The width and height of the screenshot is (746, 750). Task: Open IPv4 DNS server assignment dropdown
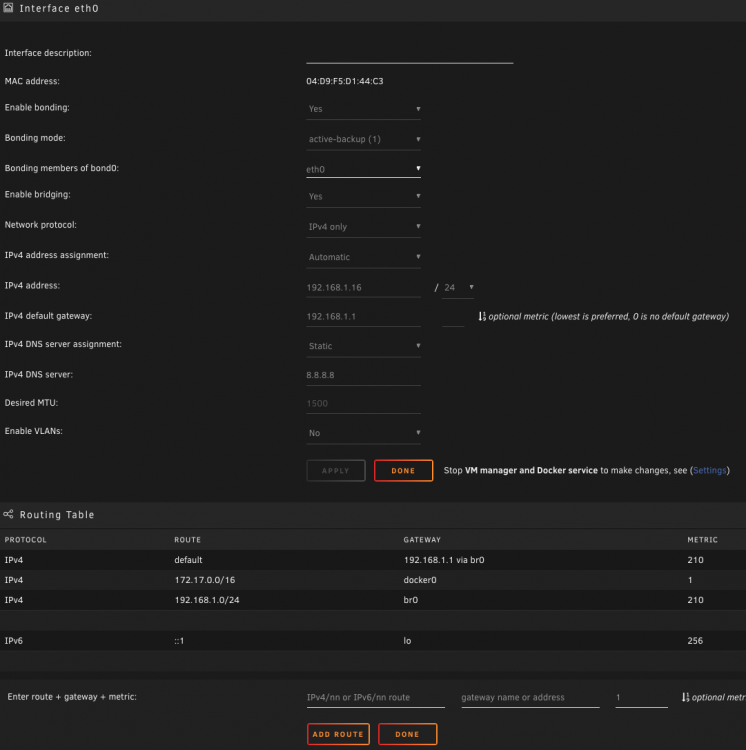coord(363,346)
